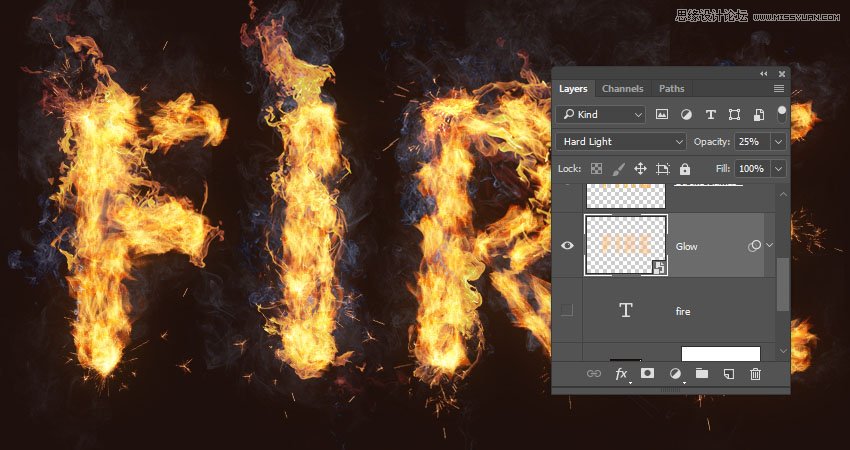
Task: Click the Opacity 25% value field
Action: click(752, 142)
